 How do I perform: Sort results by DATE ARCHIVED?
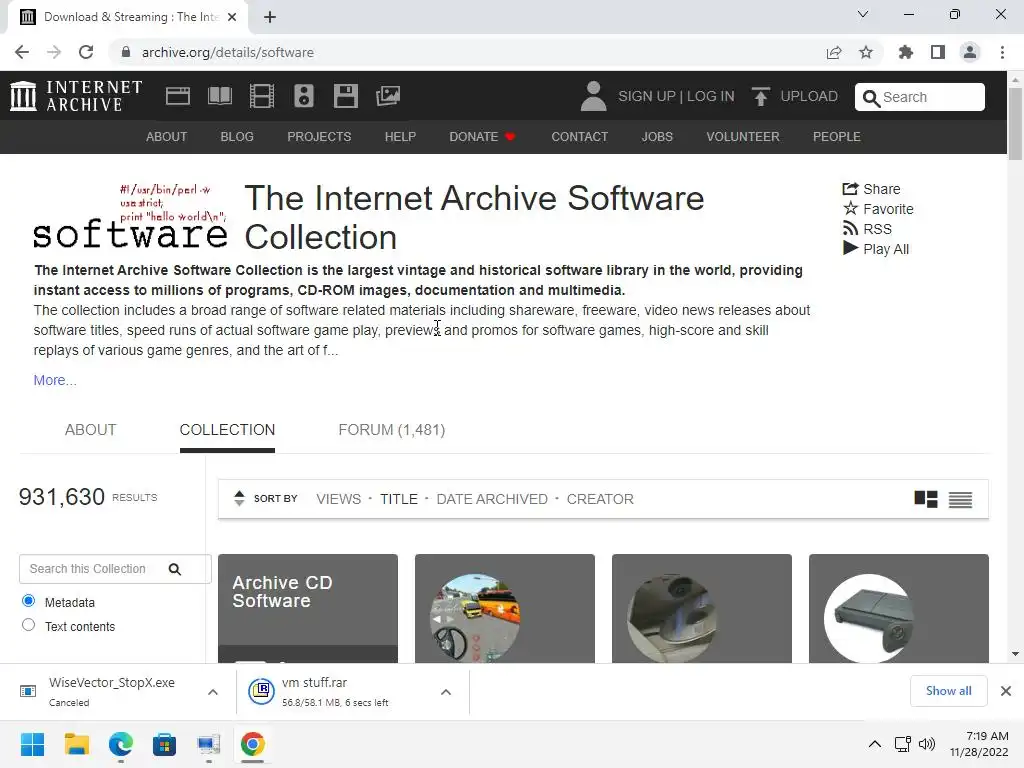[492, 499]
